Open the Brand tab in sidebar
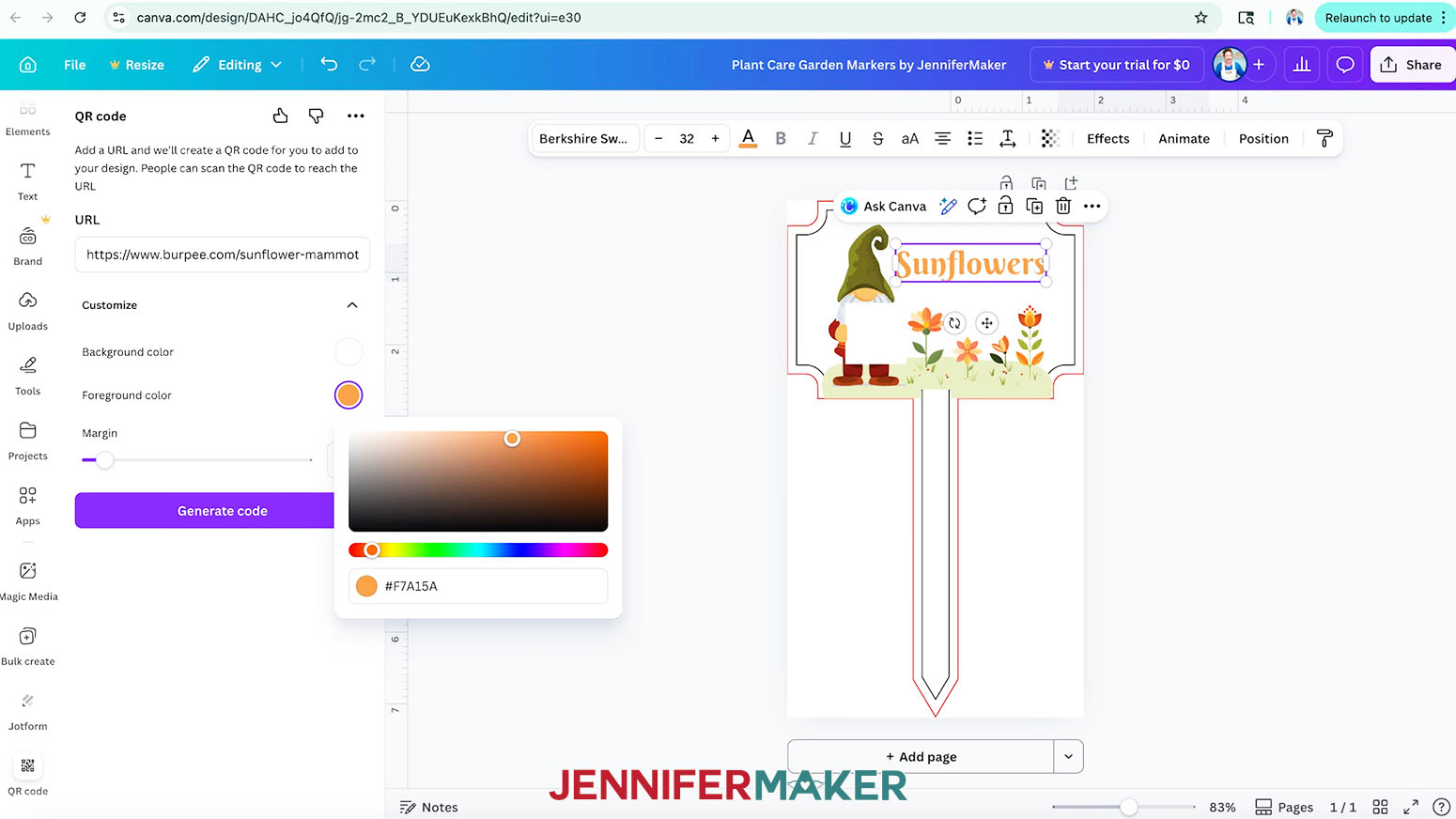The width and height of the screenshot is (1456, 819). (27, 246)
